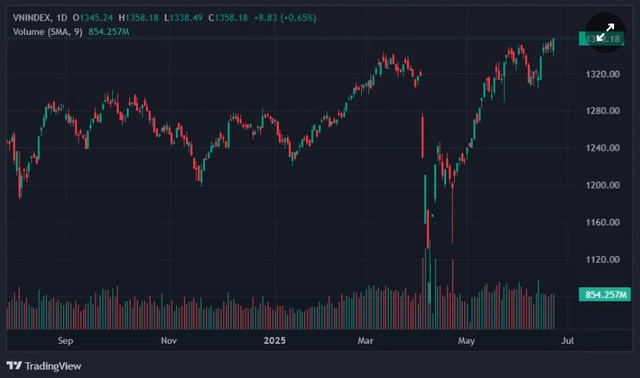Click the close value C1358.18

[x=228, y=18]
